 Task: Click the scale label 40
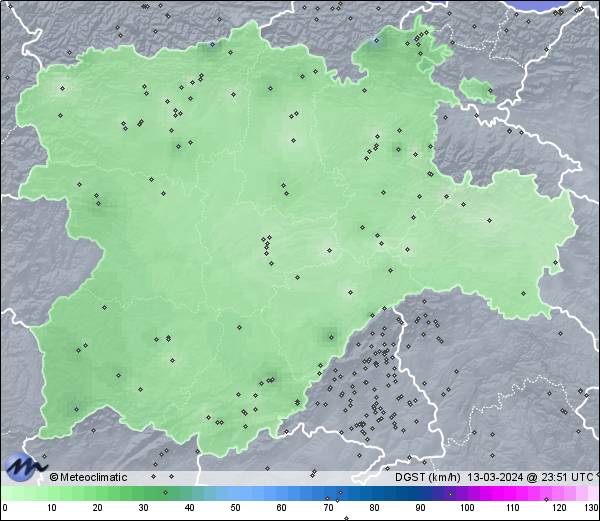189,508
